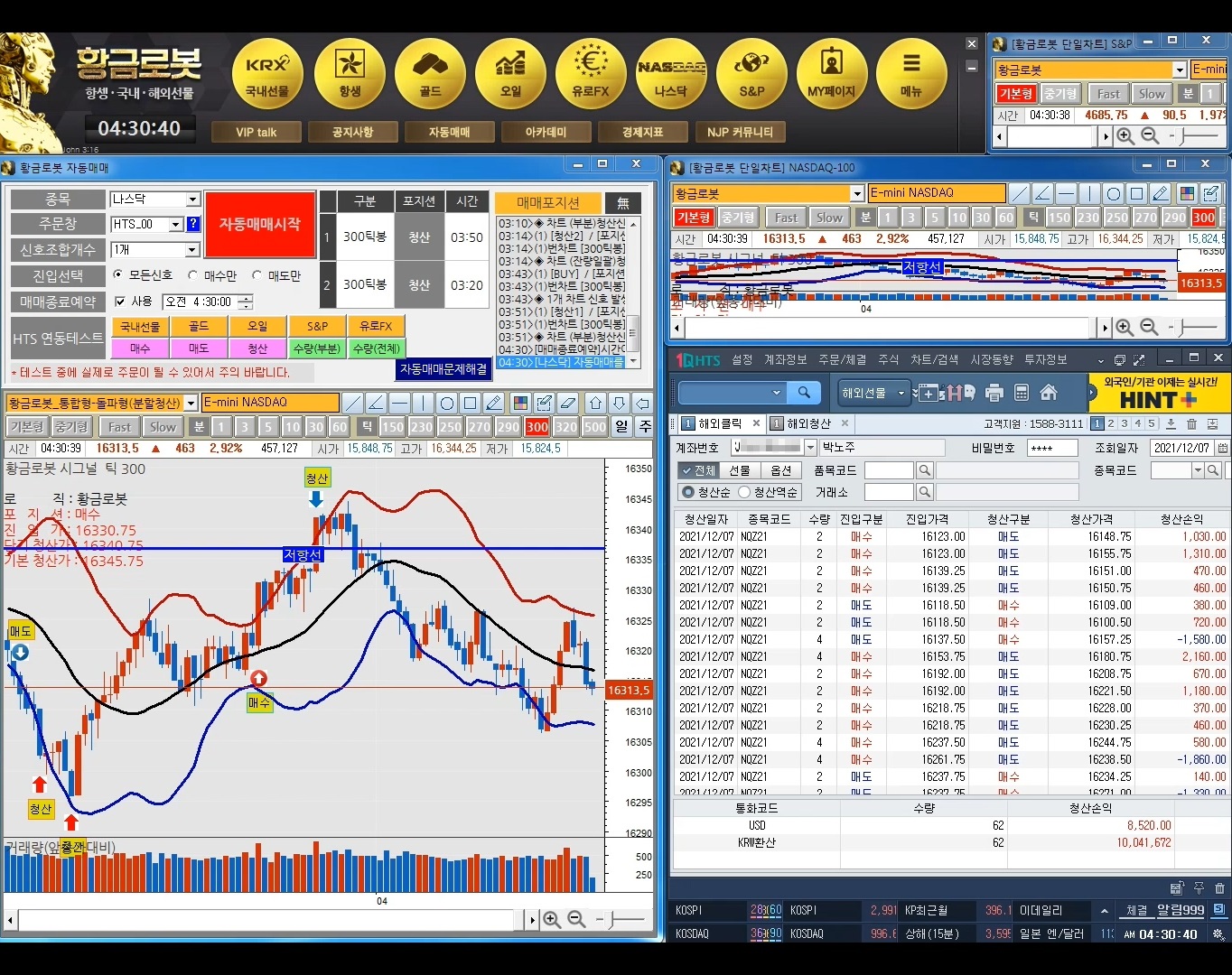Open the 주문/체결 menu in 1QHTS
This screenshot has height=975, width=1232.
842,359
